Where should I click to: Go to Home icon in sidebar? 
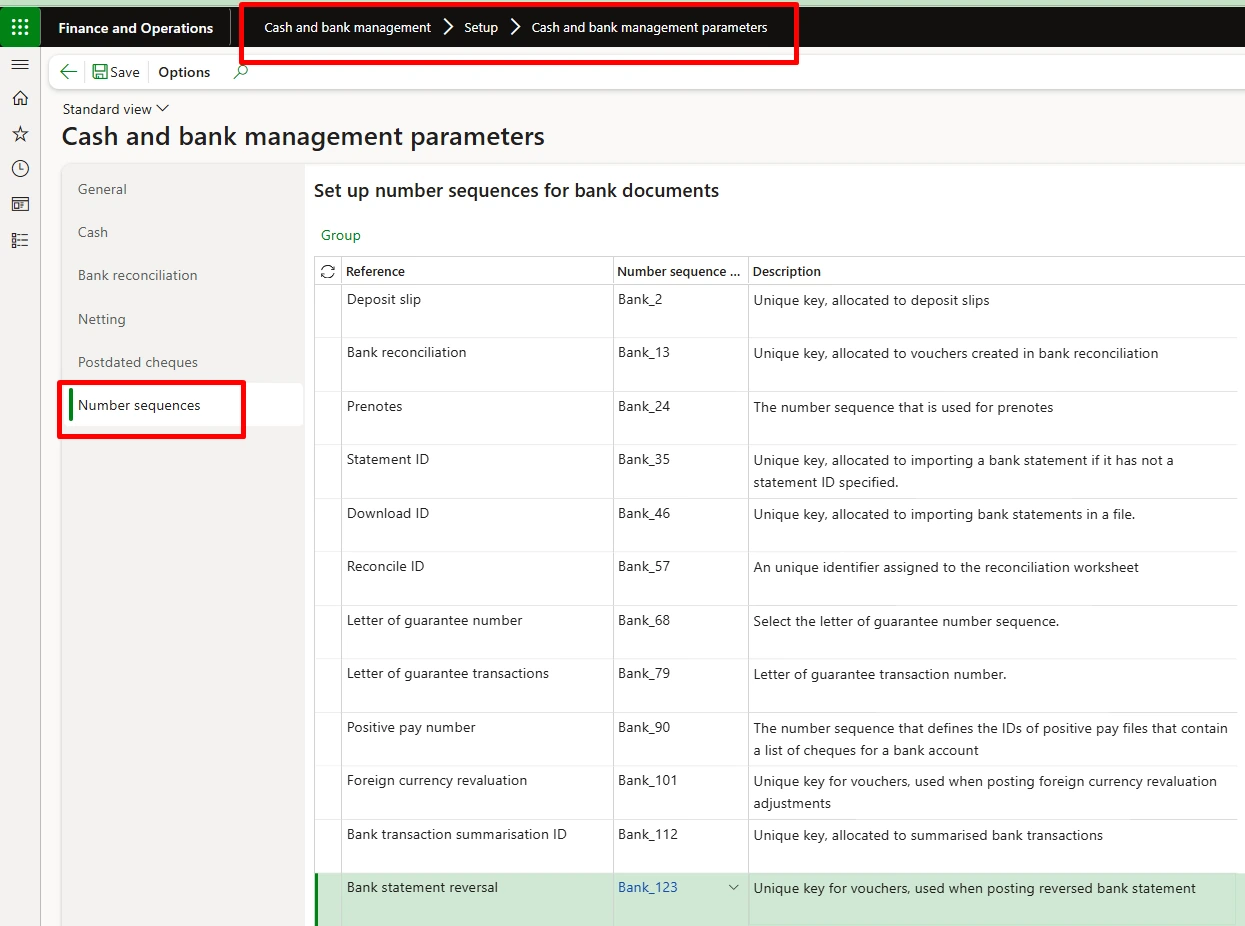(x=20, y=98)
